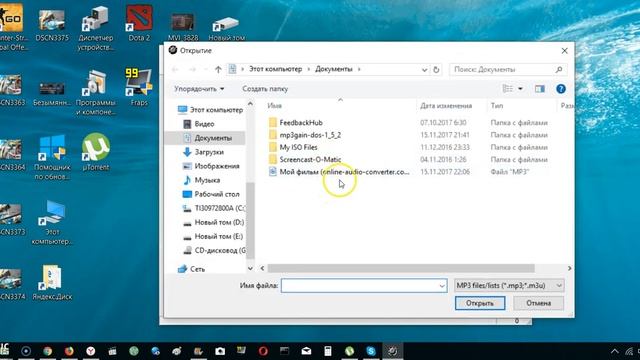
Task: Click Документы in address breadcrumb
Action: pyautogui.click(x=334, y=69)
